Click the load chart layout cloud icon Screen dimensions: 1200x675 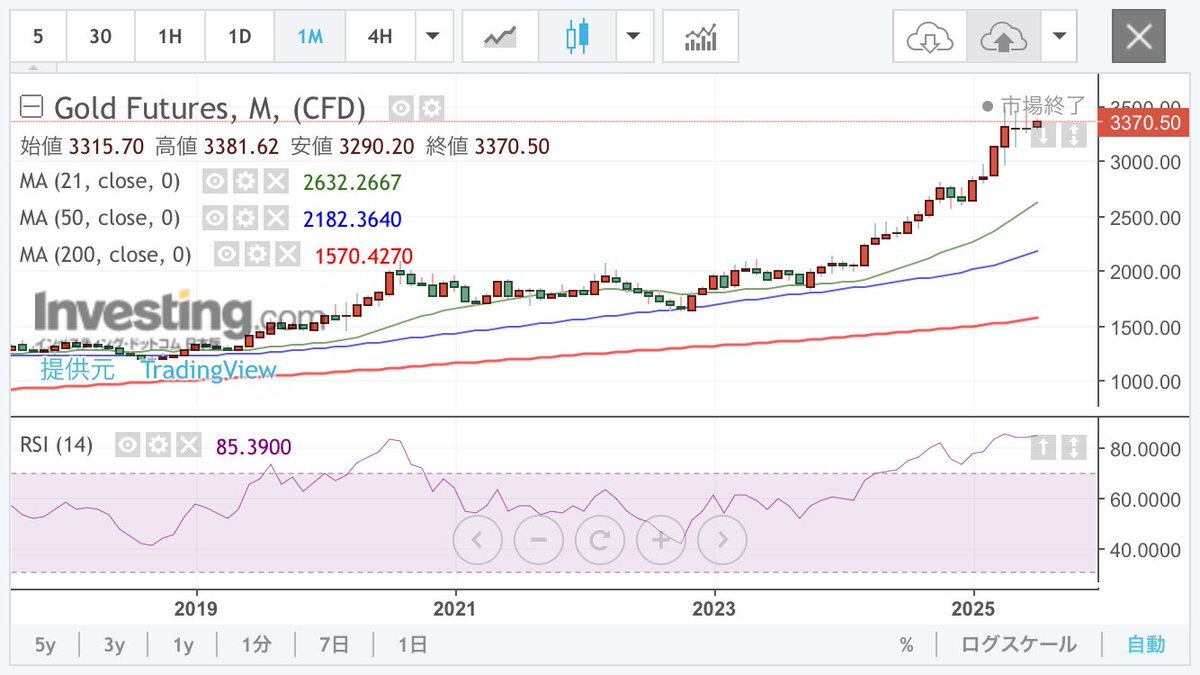(930, 37)
